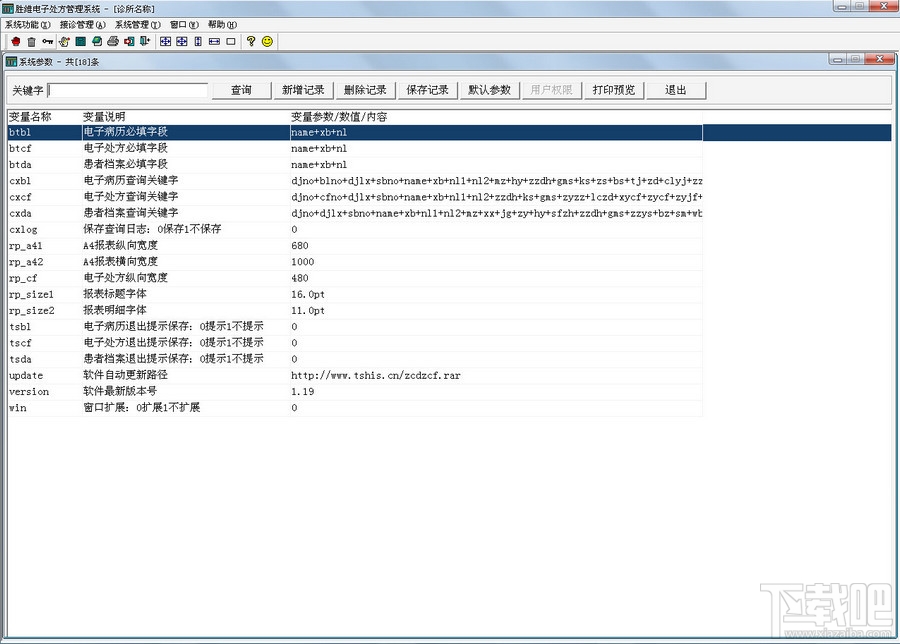Click the 保存记录 button
Viewport: 900px width, 644px height.
(x=427, y=90)
